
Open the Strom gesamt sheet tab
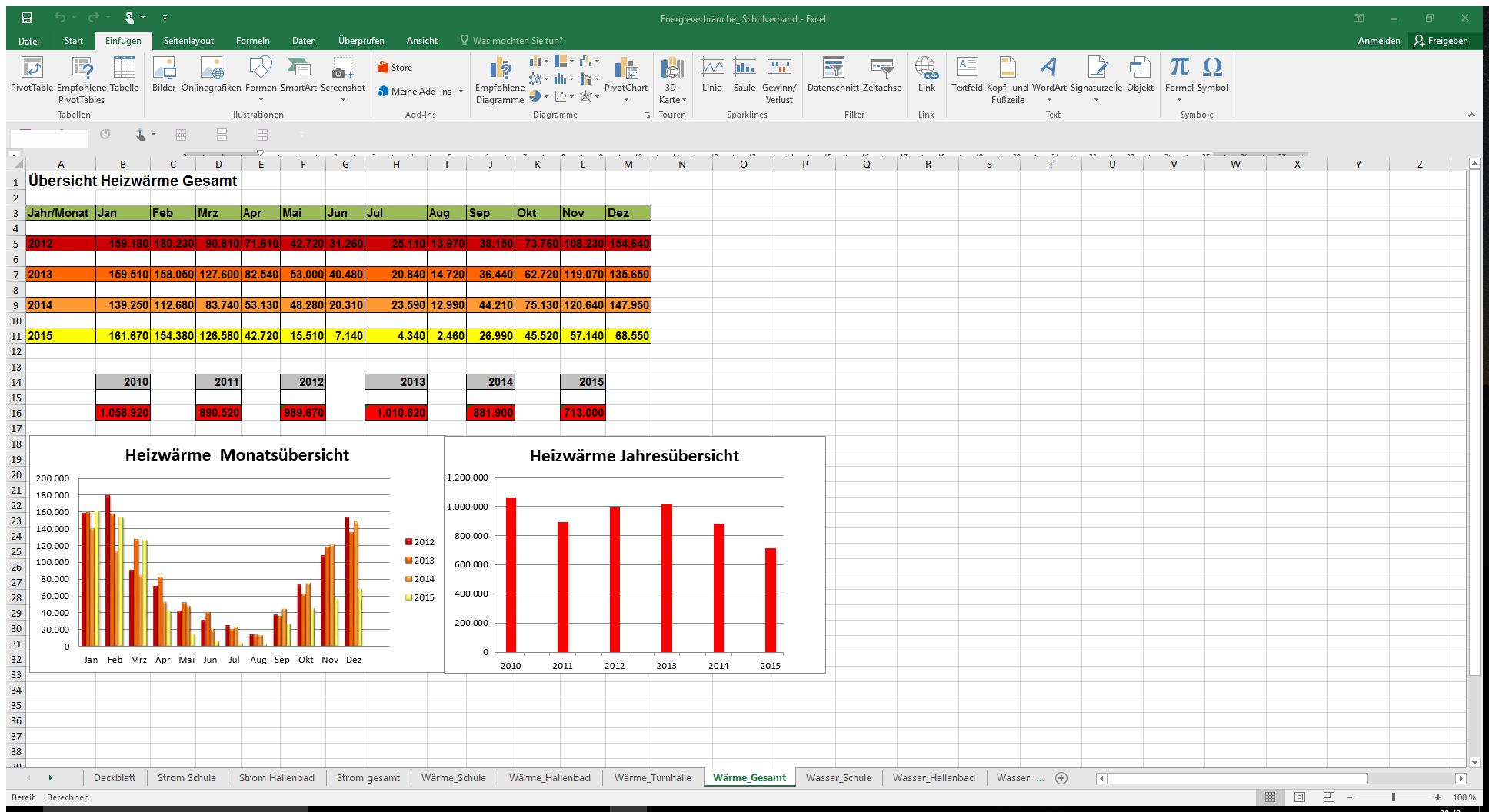tap(368, 778)
